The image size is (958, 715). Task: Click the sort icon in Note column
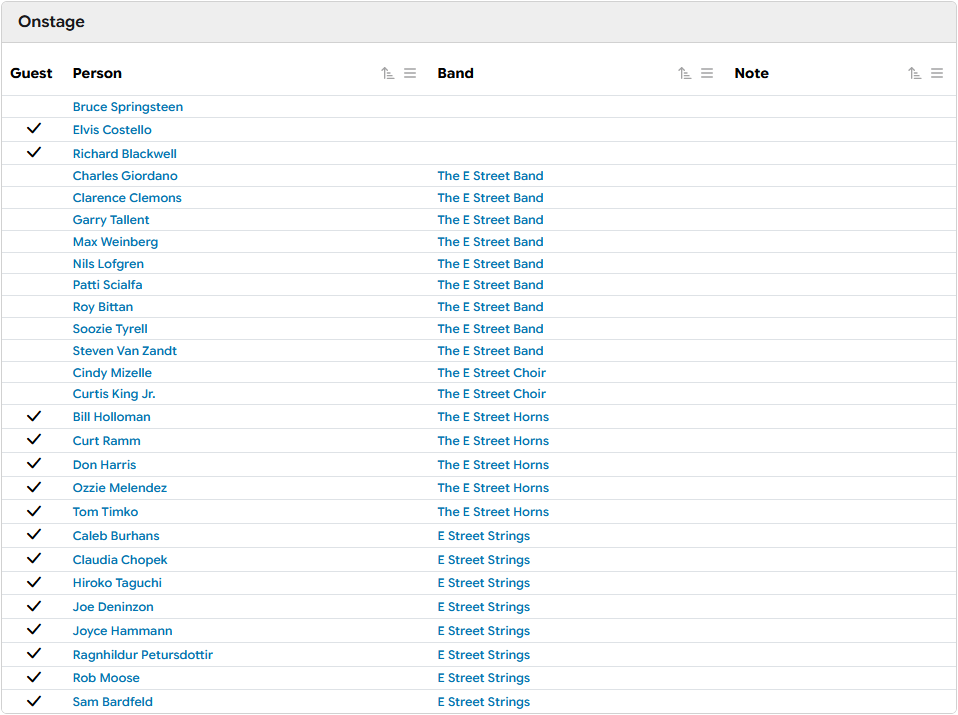click(915, 73)
